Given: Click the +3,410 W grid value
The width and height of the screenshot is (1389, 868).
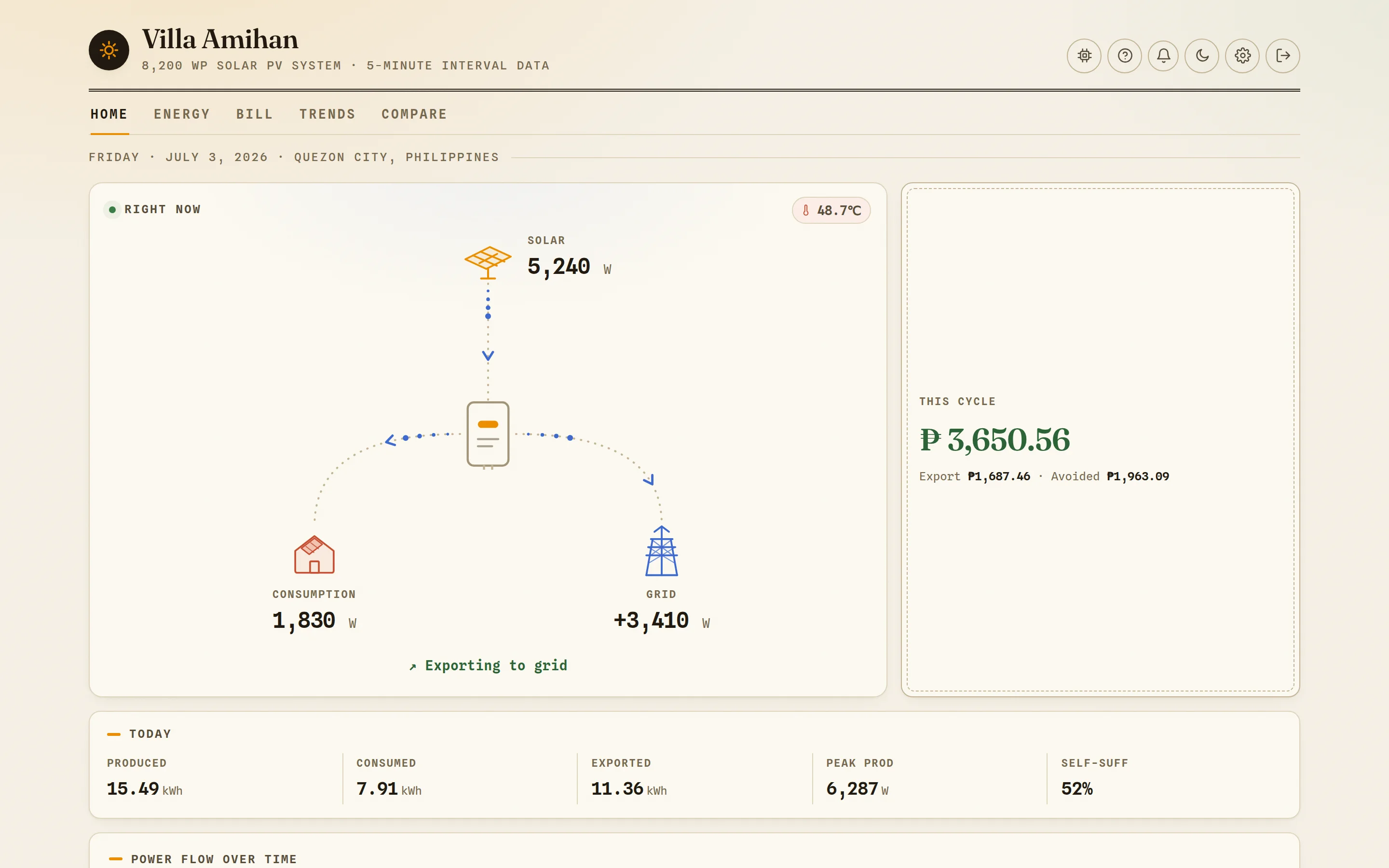Looking at the screenshot, I should click(662, 621).
